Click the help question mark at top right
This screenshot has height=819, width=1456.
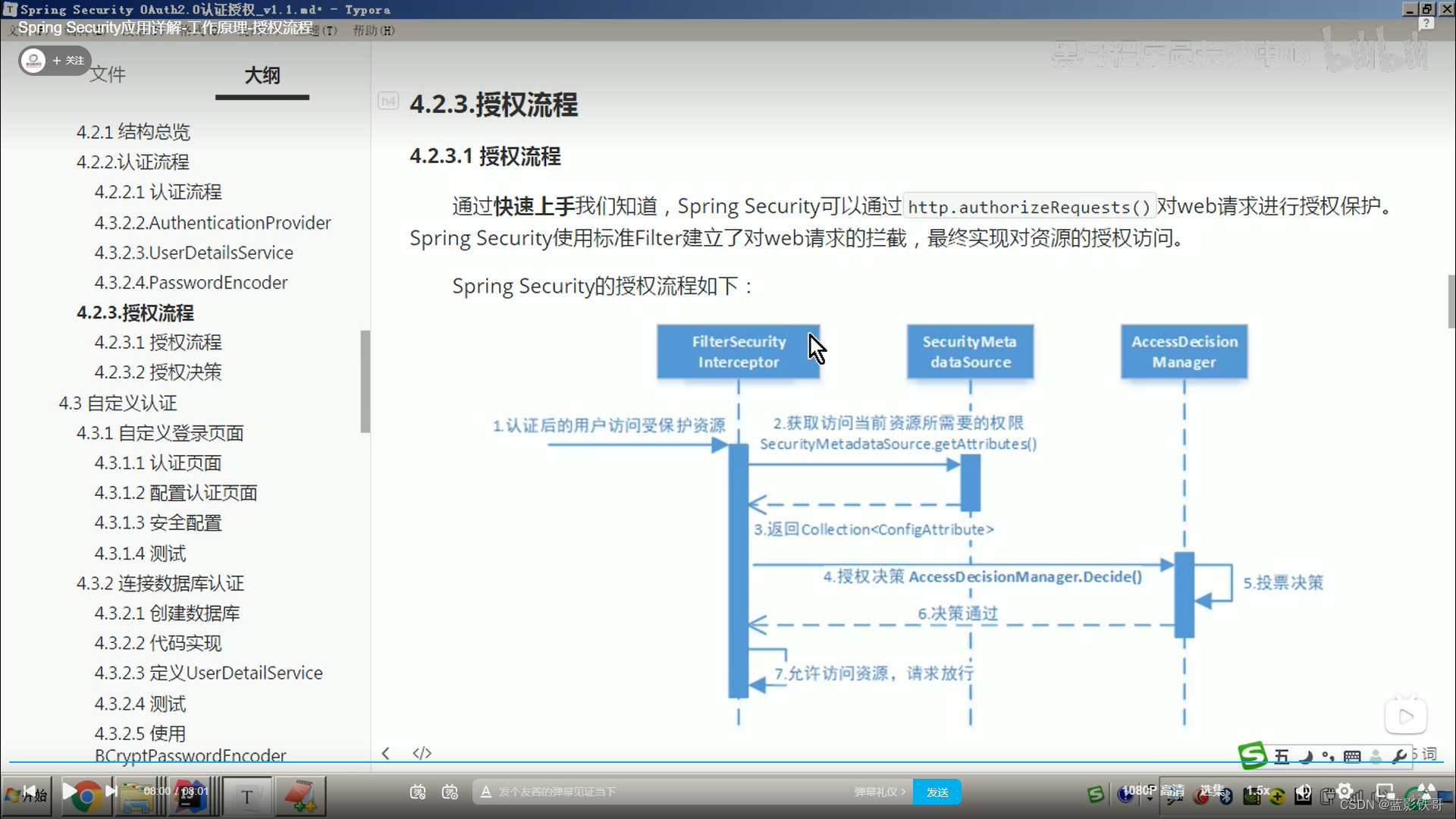coord(1426,24)
